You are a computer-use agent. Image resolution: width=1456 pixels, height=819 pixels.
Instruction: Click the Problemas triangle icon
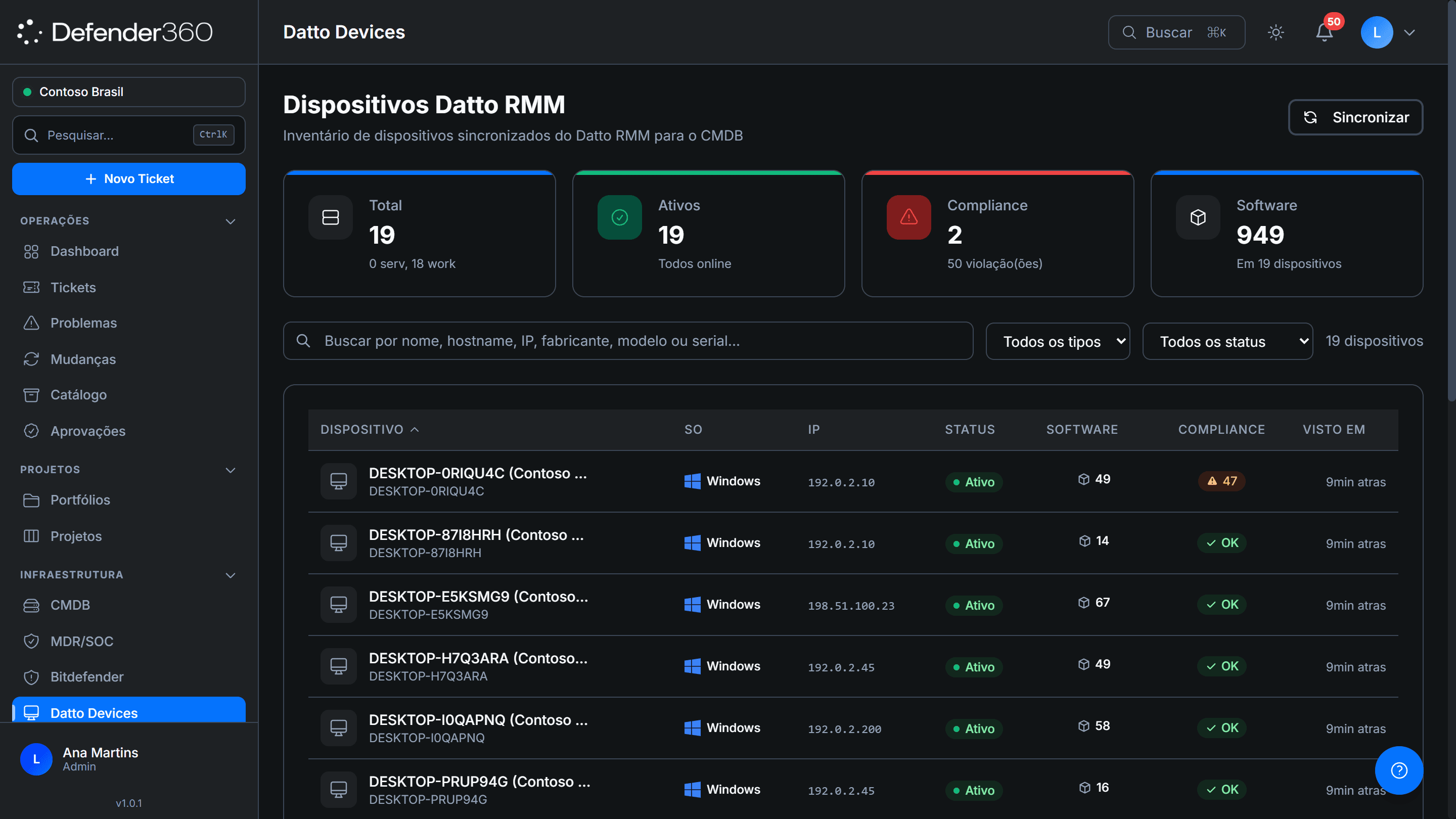coord(31,323)
